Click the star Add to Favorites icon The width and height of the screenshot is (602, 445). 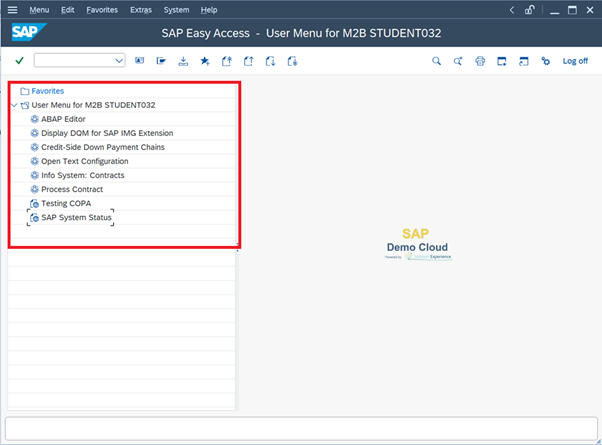tap(205, 61)
